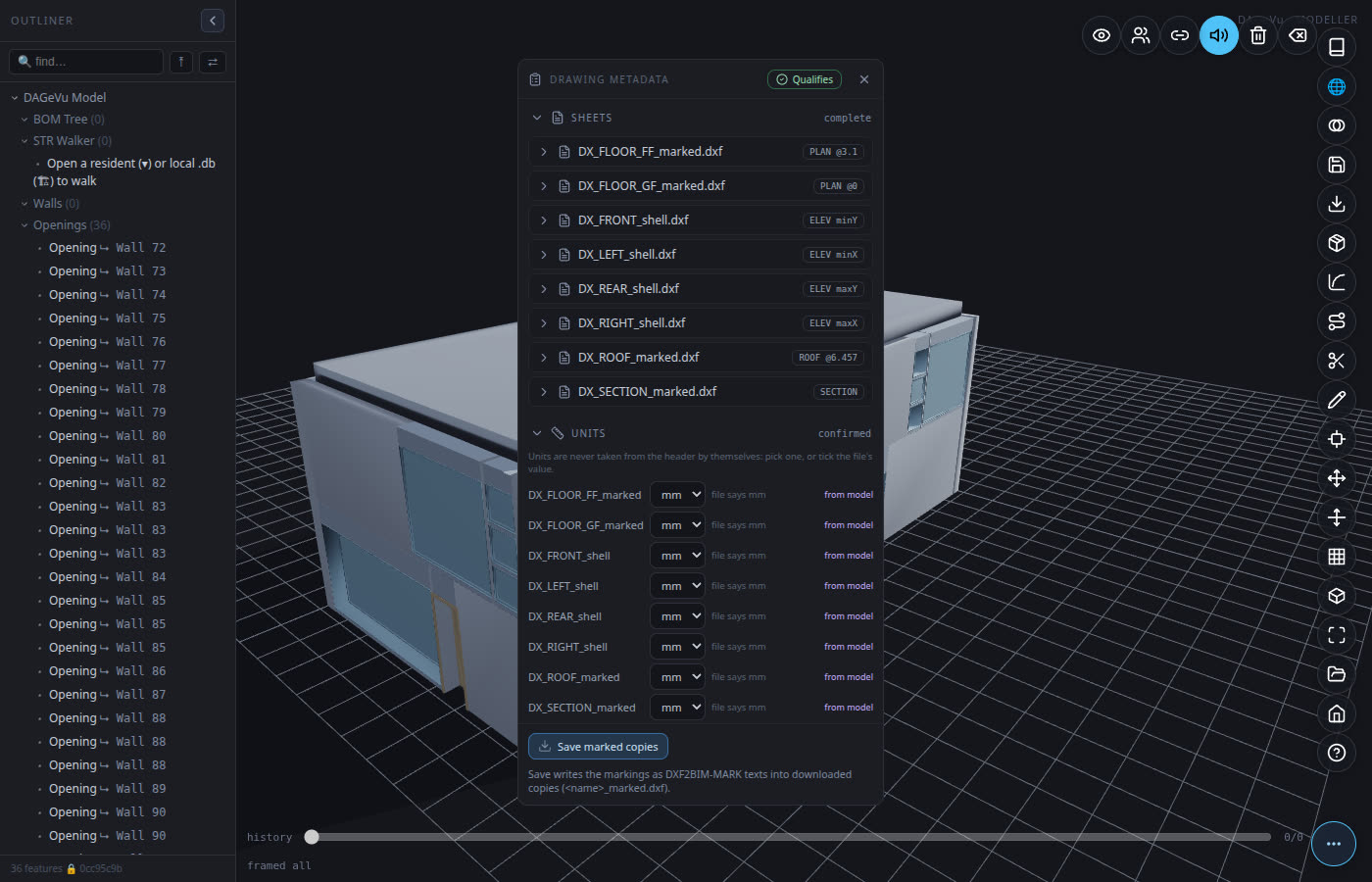Screen dimensions: 1372x882
Task: Click the home view icon
Action: tap(1337, 713)
